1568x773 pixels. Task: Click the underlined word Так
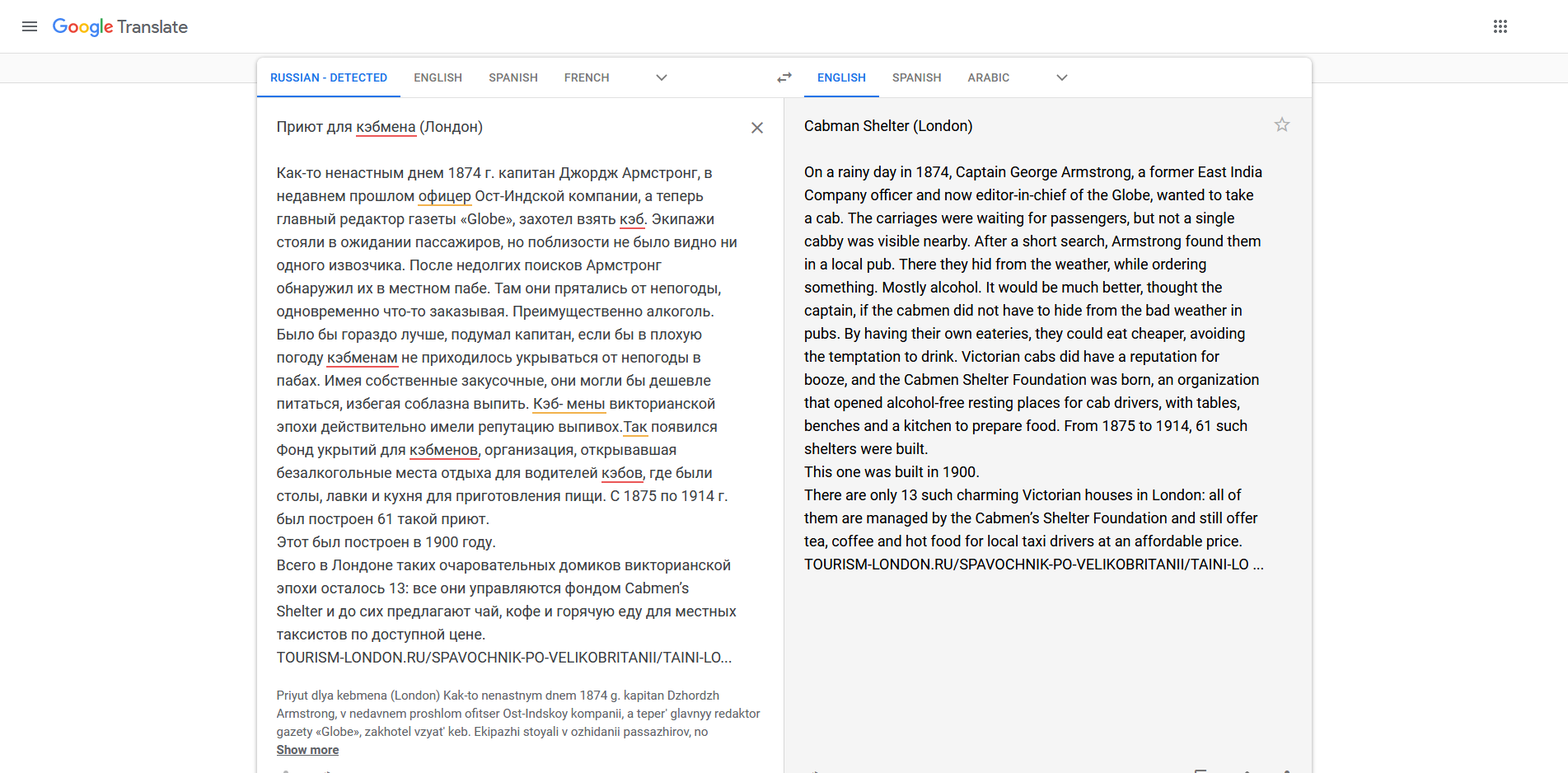coord(635,427)
